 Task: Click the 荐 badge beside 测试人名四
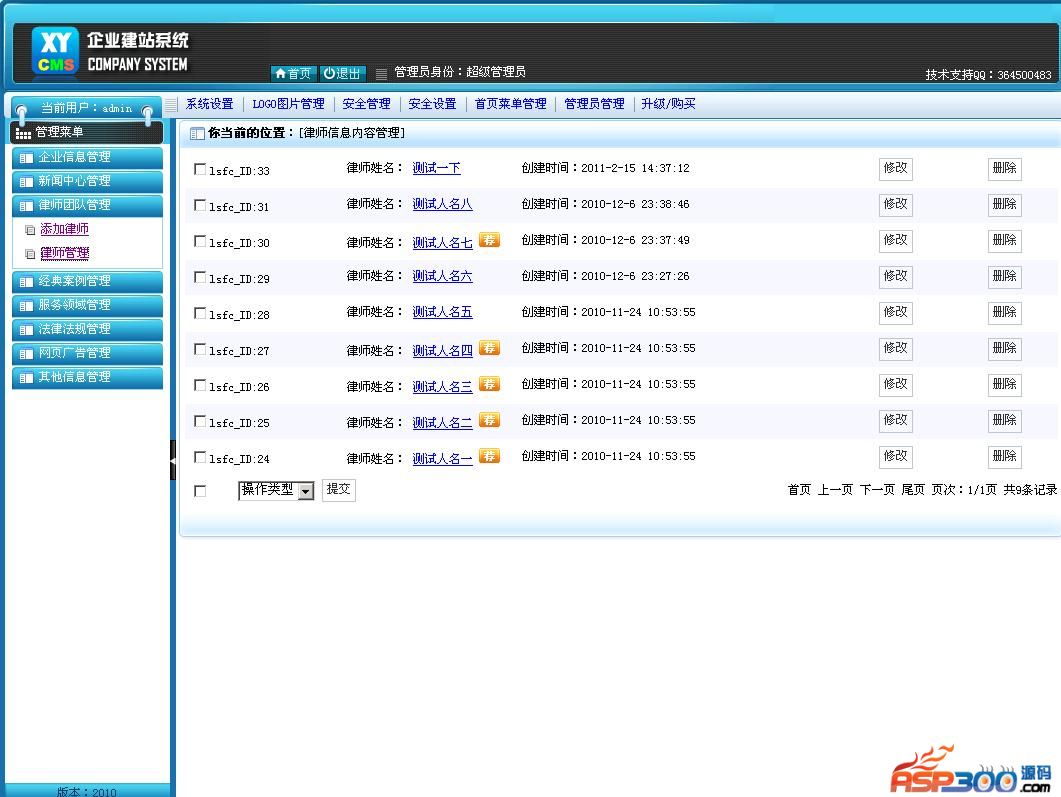tap(489, 348)
